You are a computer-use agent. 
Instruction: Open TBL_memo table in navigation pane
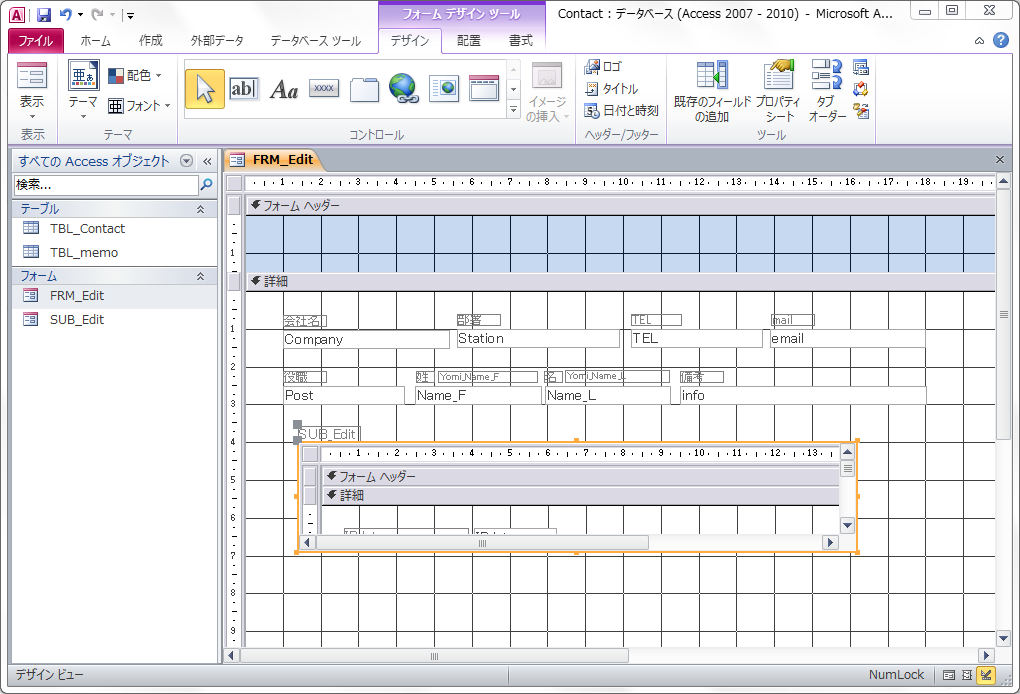114,252
